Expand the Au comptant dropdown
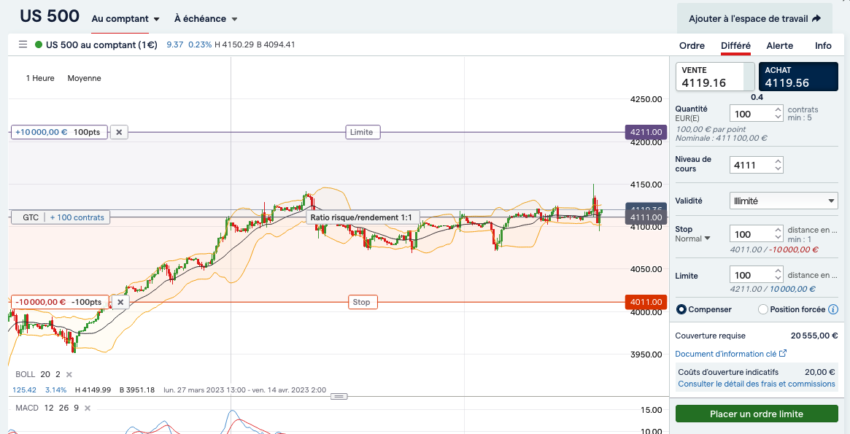 [x=126, y=19]
